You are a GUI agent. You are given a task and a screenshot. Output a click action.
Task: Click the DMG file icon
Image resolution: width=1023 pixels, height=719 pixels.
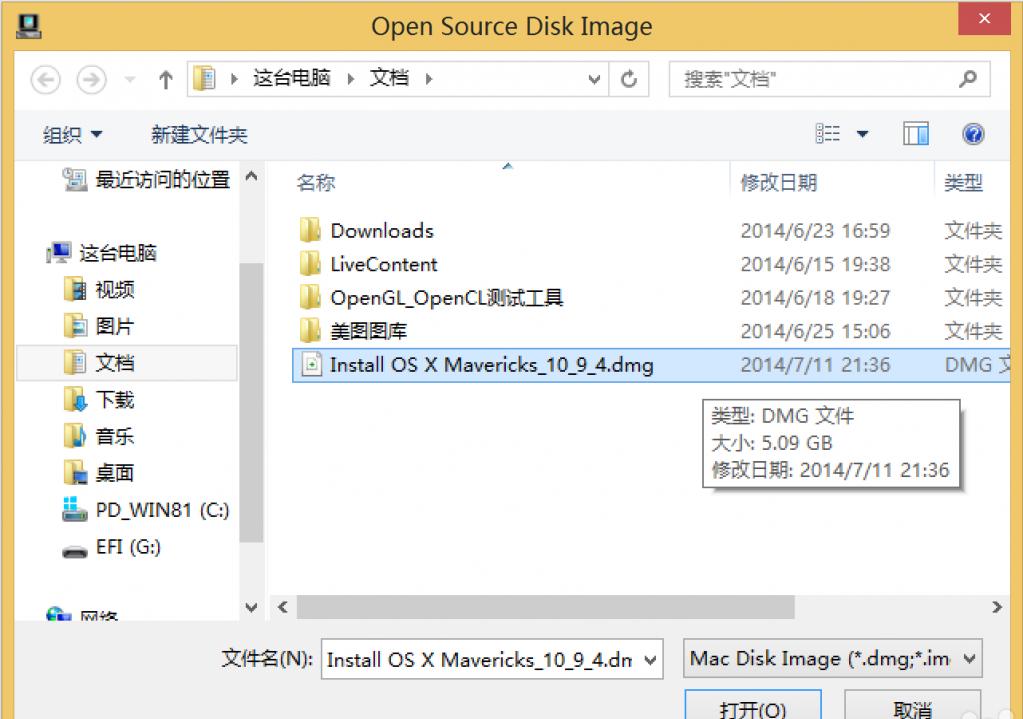click(x=311, y=365)
